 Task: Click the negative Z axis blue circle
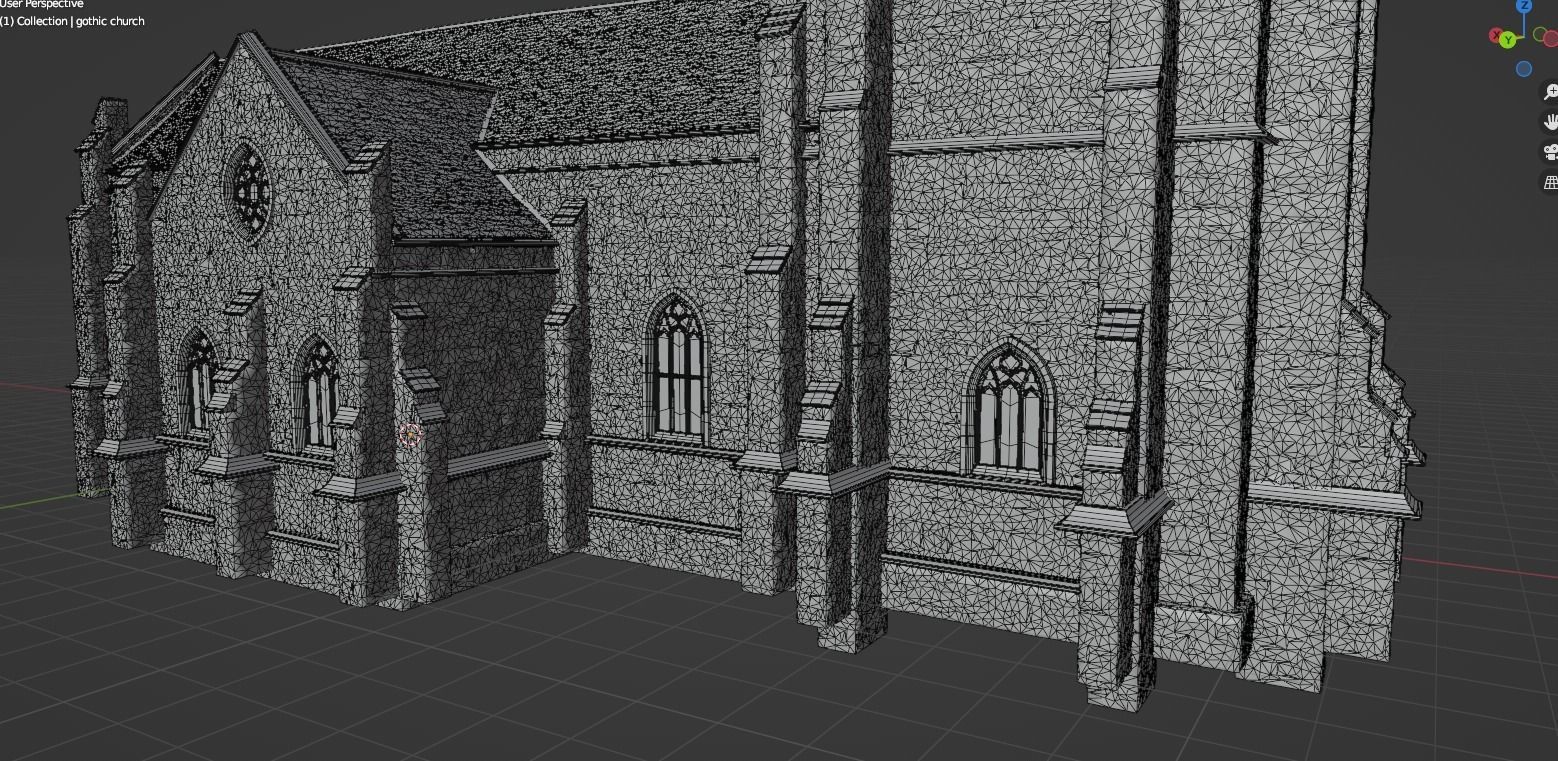pos(1524,69)
